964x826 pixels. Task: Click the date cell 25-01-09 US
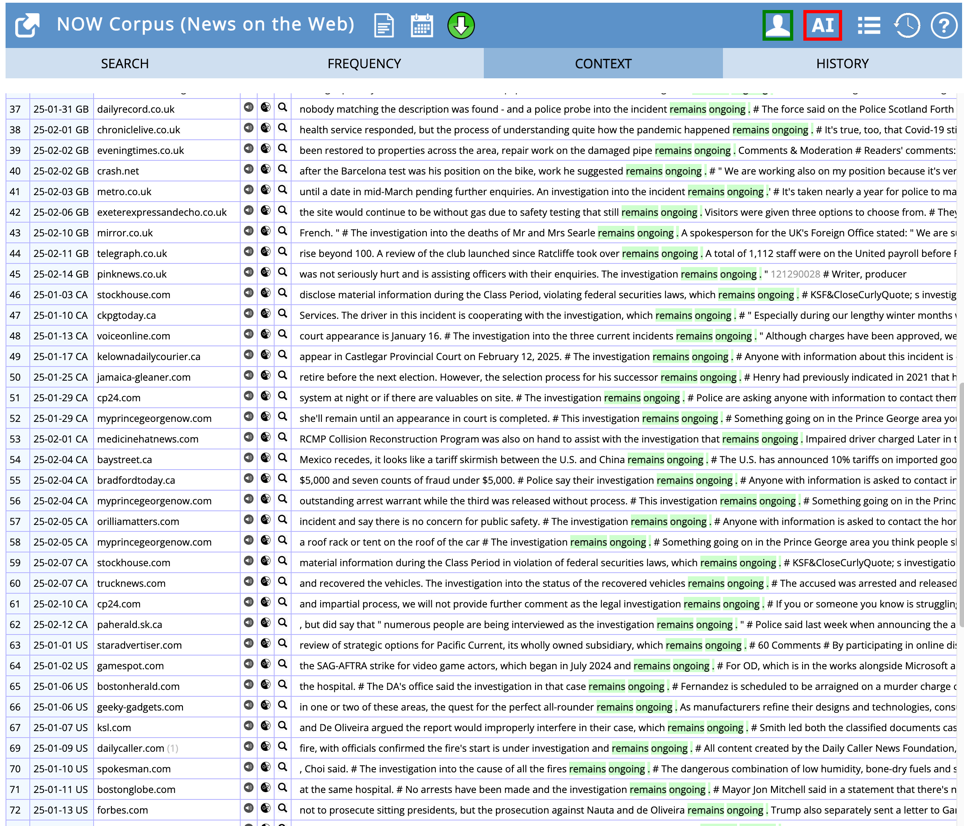coord(61,749)
